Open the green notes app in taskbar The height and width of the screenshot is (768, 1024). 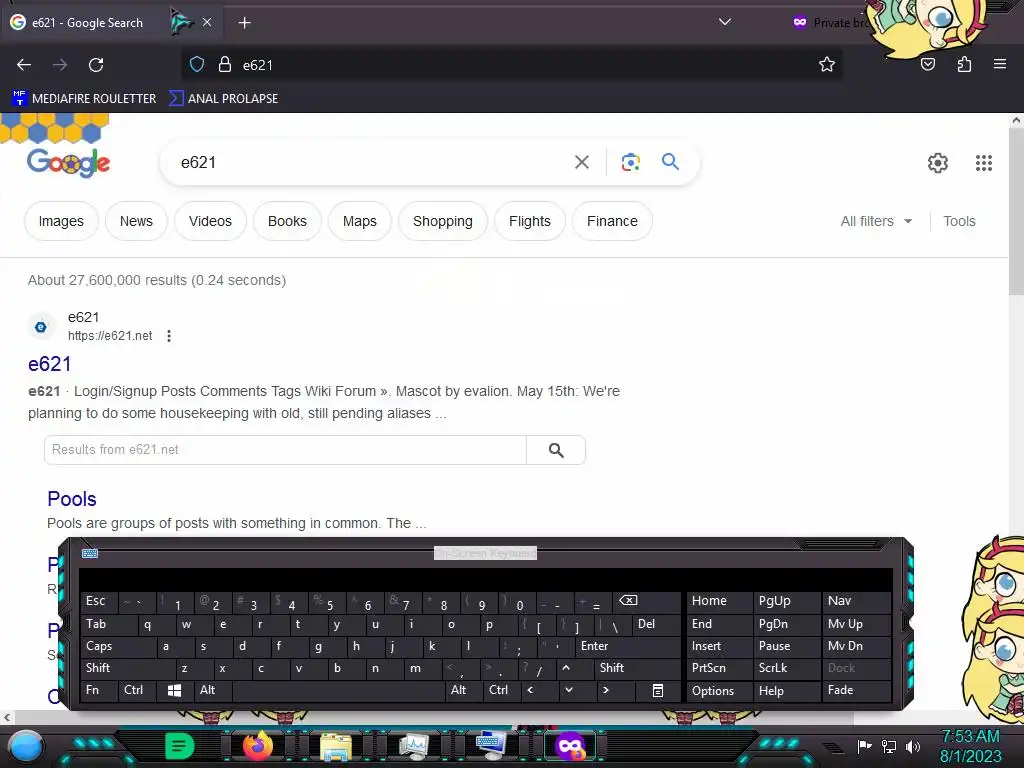click(x=180, y=746)
